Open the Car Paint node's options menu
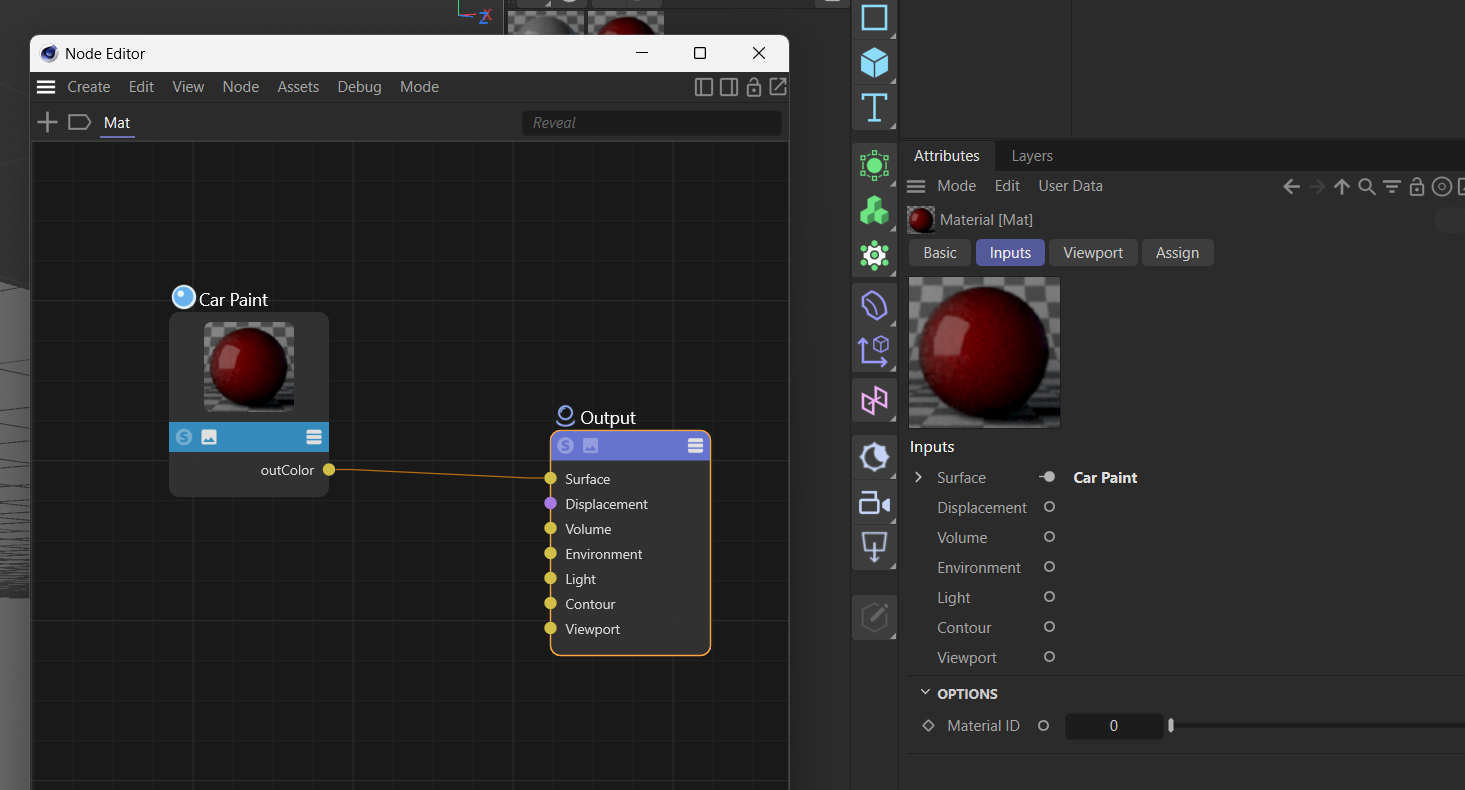The width and height of the screenshot is (1465, 790). tap(314, 437)
